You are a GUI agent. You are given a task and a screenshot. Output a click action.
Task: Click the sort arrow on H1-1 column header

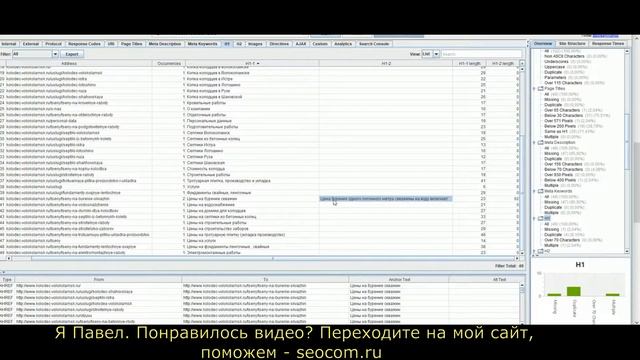(x=258, y=64)
